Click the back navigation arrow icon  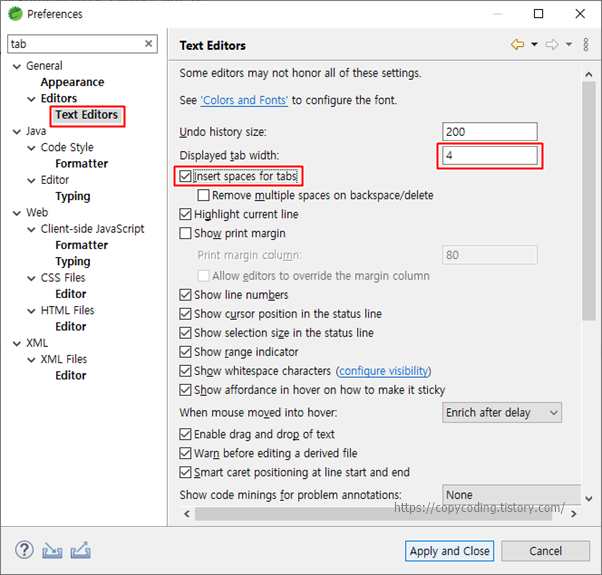tap(518, 45)
